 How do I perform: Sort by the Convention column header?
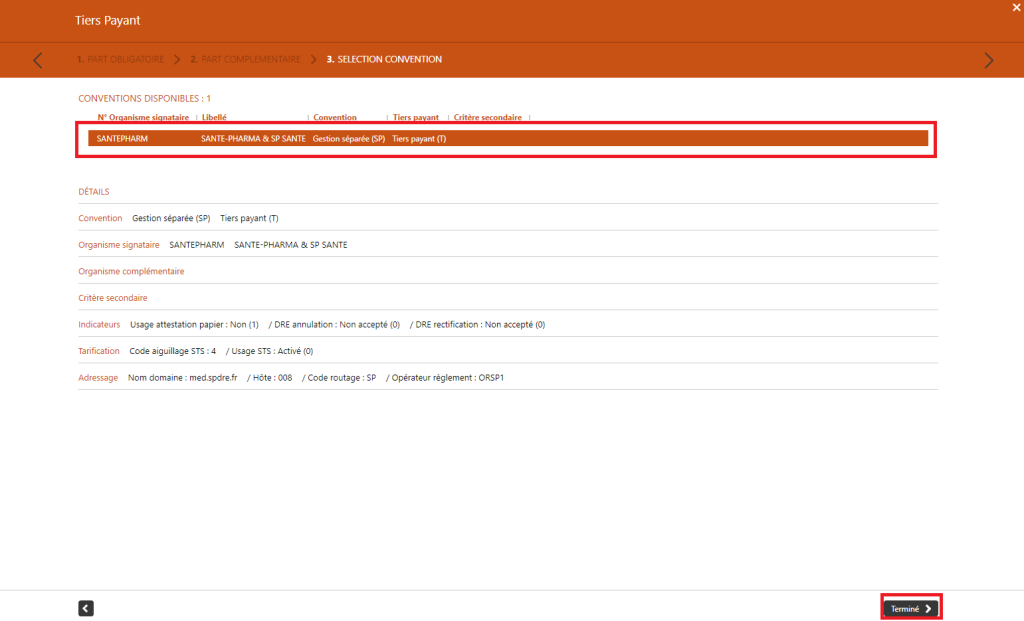click(x=333, y=117)
